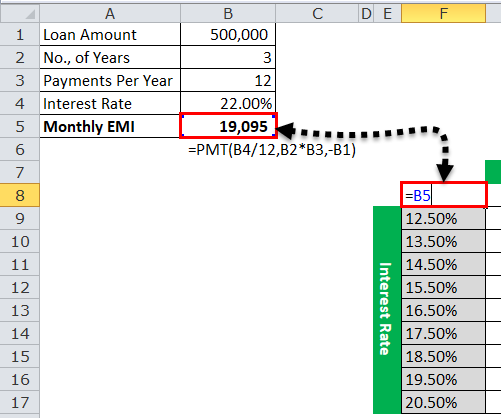Select row 10 header

(x=20, y=241)
